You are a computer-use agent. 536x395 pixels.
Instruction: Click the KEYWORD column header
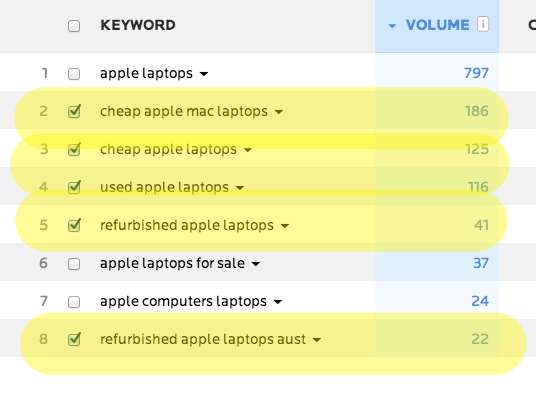[x=138, y=25]
